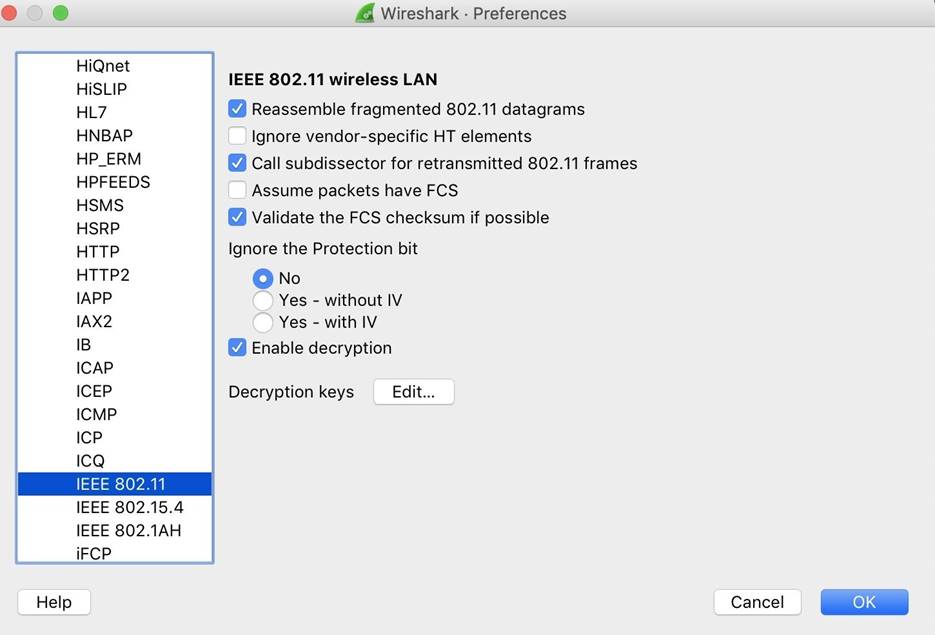Uncheck Reassemble fragmented 802.11 datagrams

pos(237,109)
